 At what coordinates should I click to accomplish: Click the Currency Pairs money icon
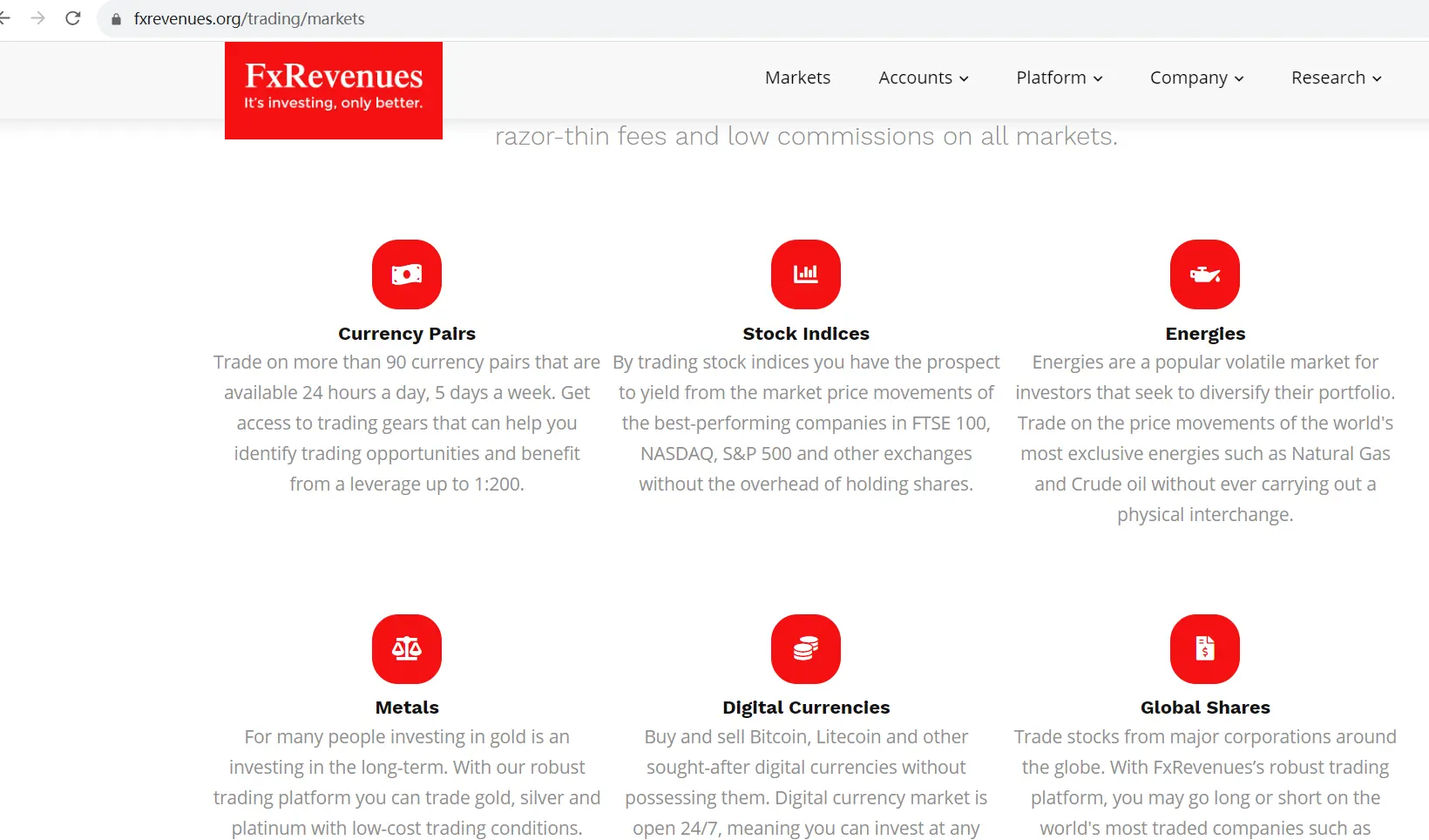[407, 274]
